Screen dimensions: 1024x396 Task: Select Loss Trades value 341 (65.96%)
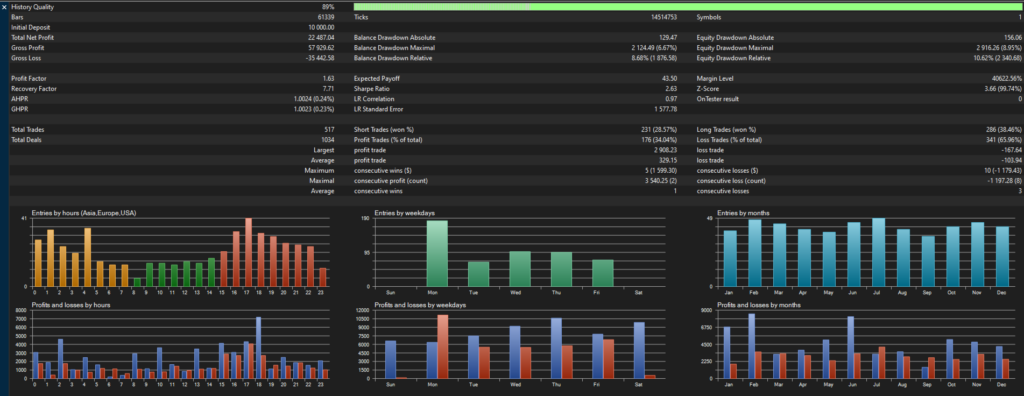pos(1004,140)
